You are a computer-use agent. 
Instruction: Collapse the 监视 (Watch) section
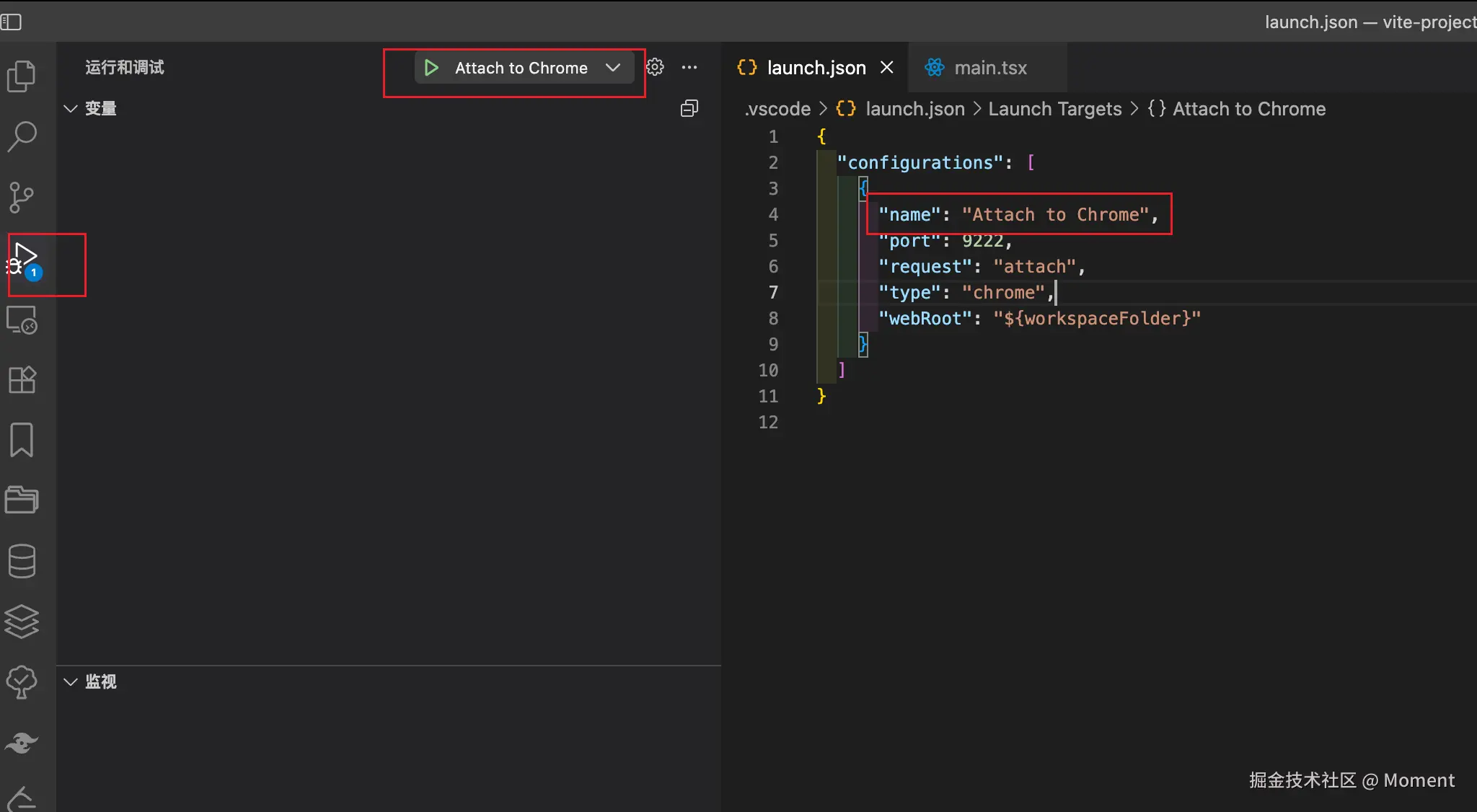[71, 681]
